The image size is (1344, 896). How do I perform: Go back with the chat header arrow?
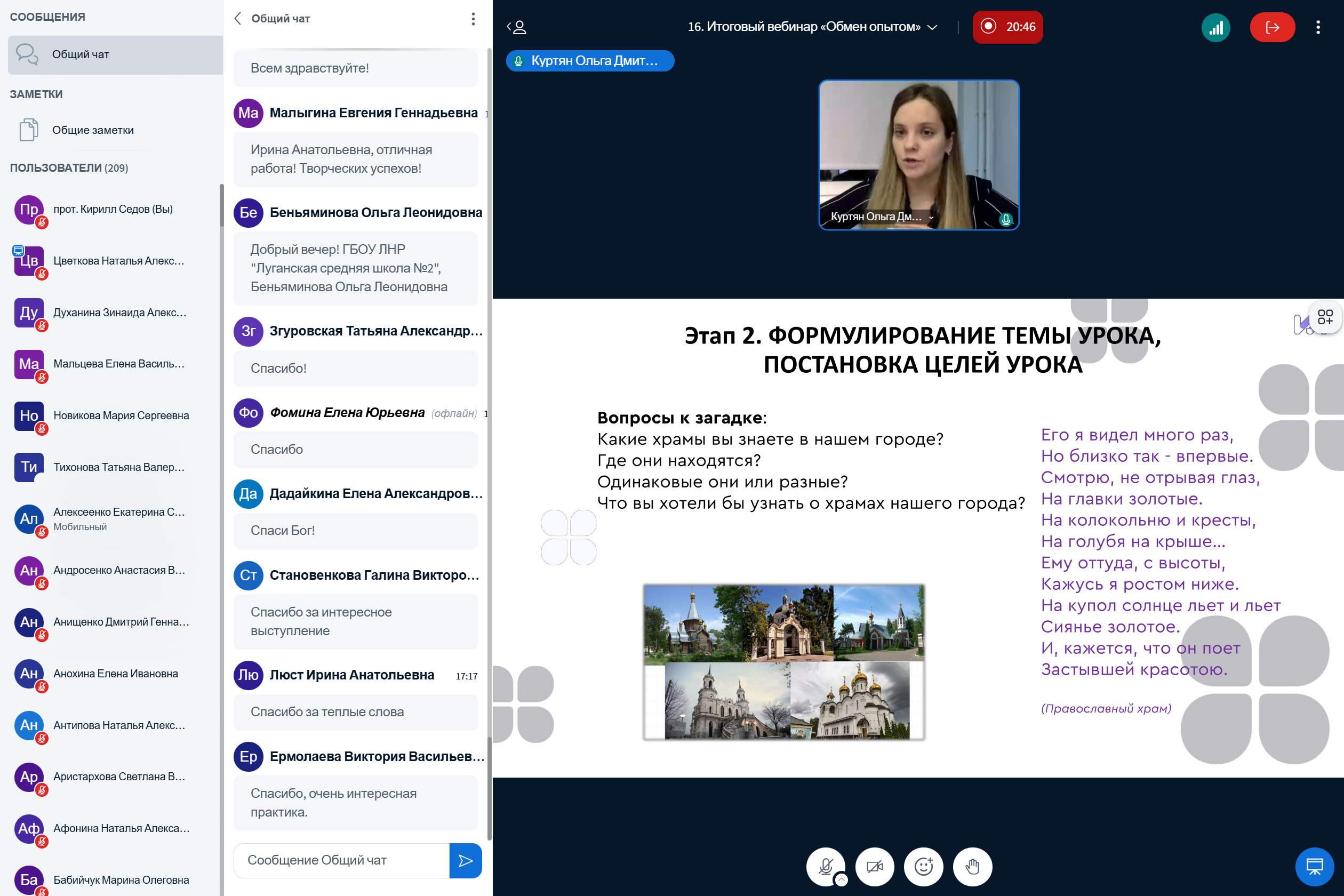tap(238, 19)
